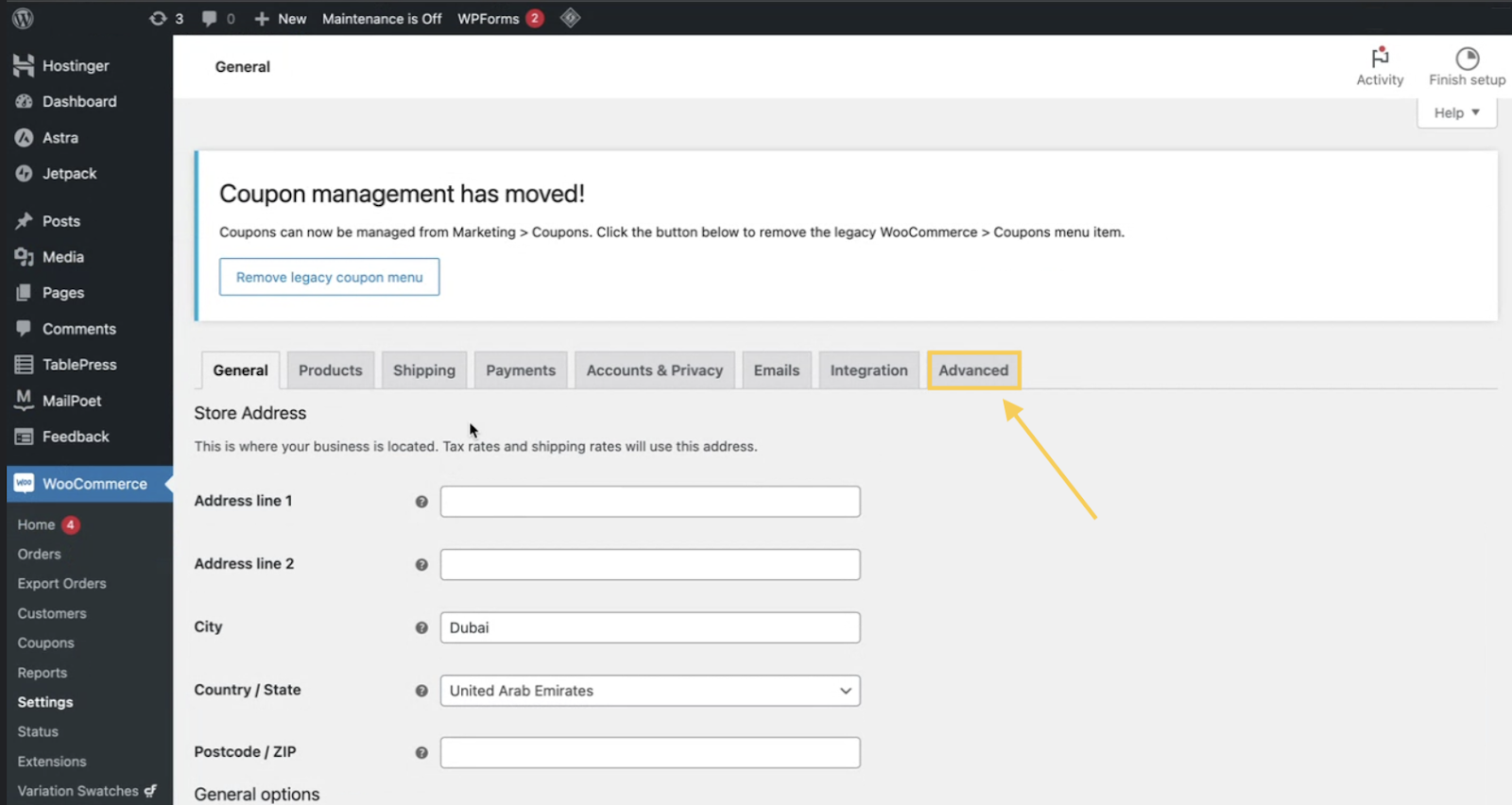Viewport: 1512px width, 805px height.
Task: Click the Address line 1 input field
Action: pos(650,502)
